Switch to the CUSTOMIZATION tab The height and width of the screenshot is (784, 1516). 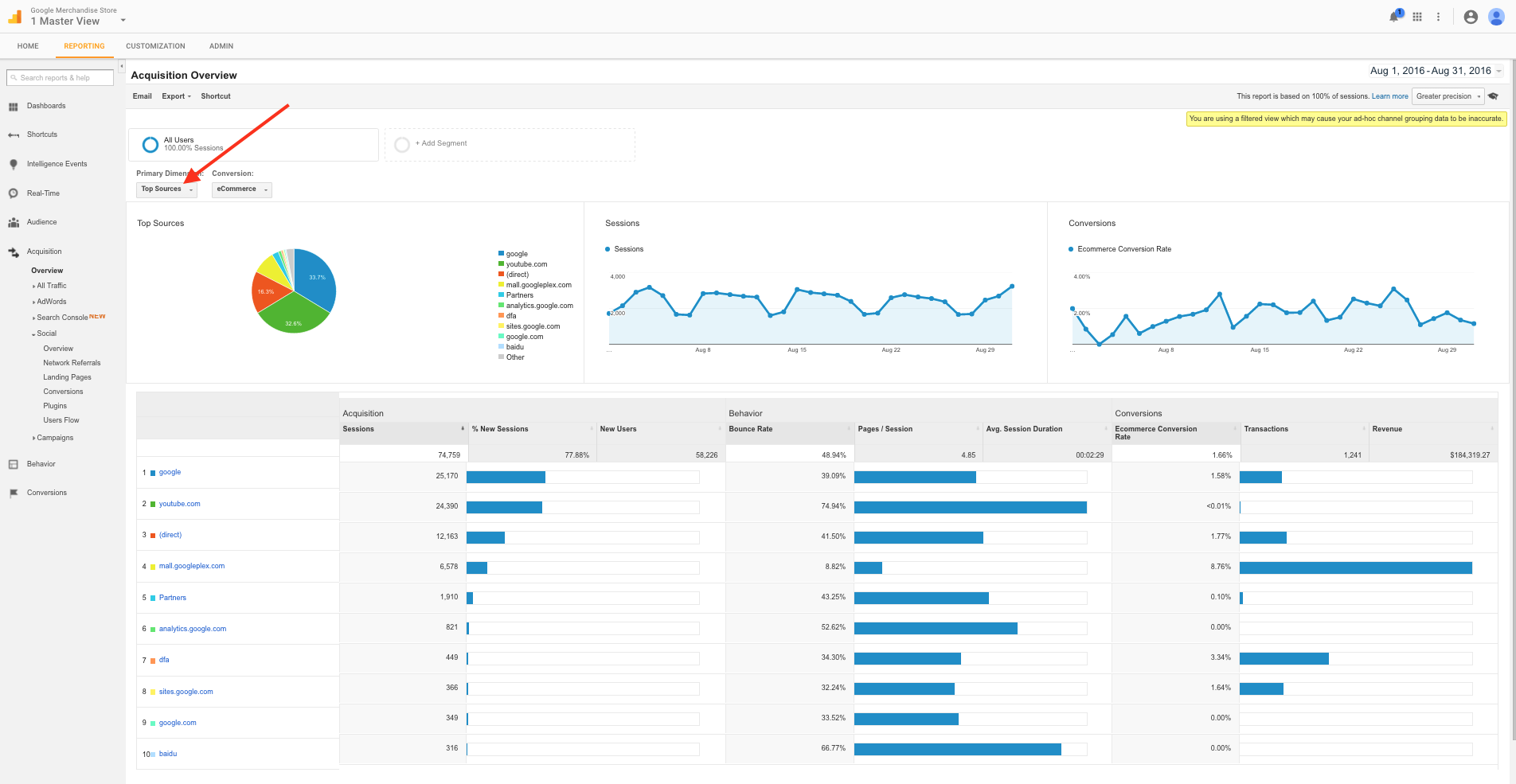click(x=155, y=45)
